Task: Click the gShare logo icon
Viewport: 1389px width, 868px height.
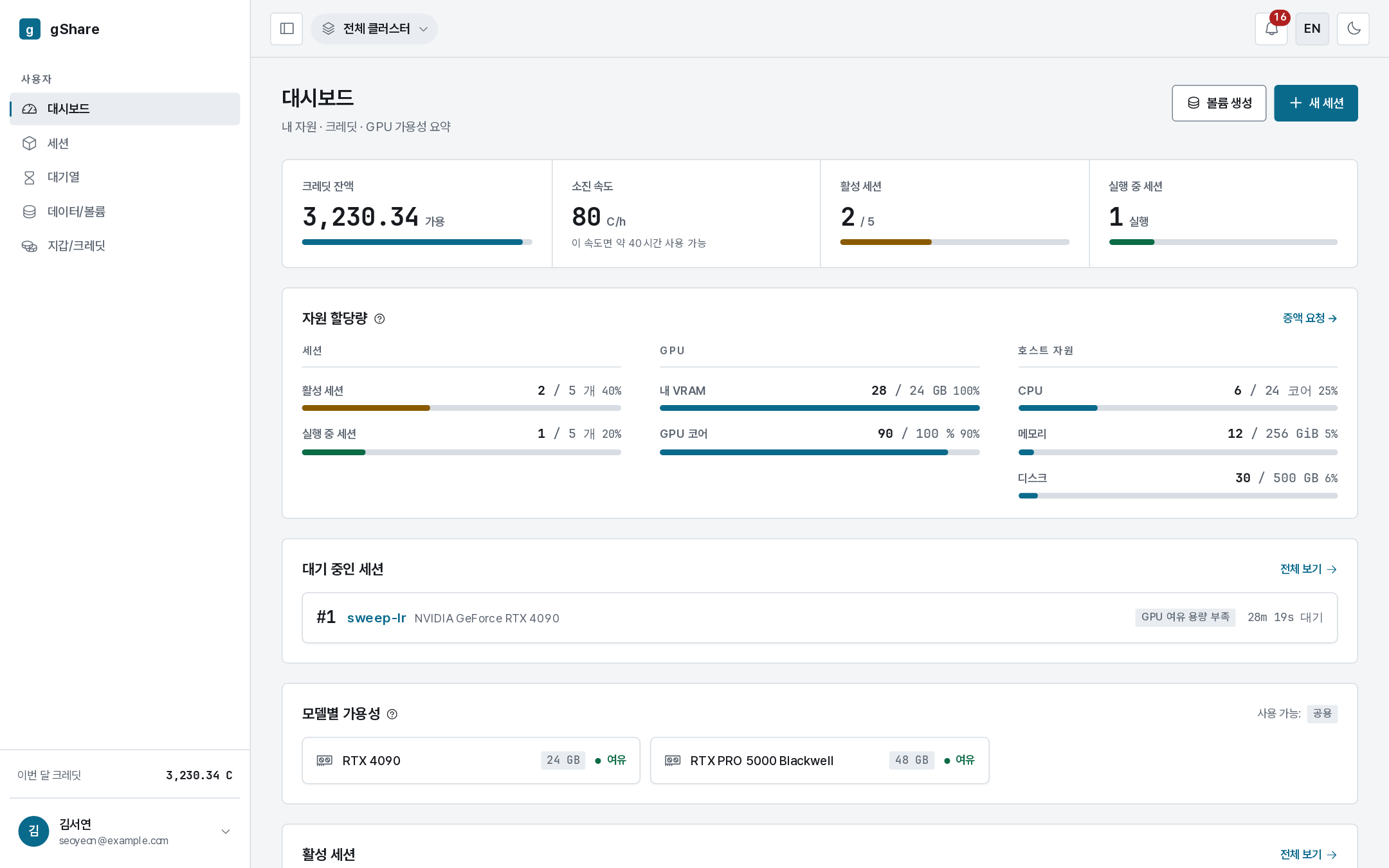Action: pos(30,29)
